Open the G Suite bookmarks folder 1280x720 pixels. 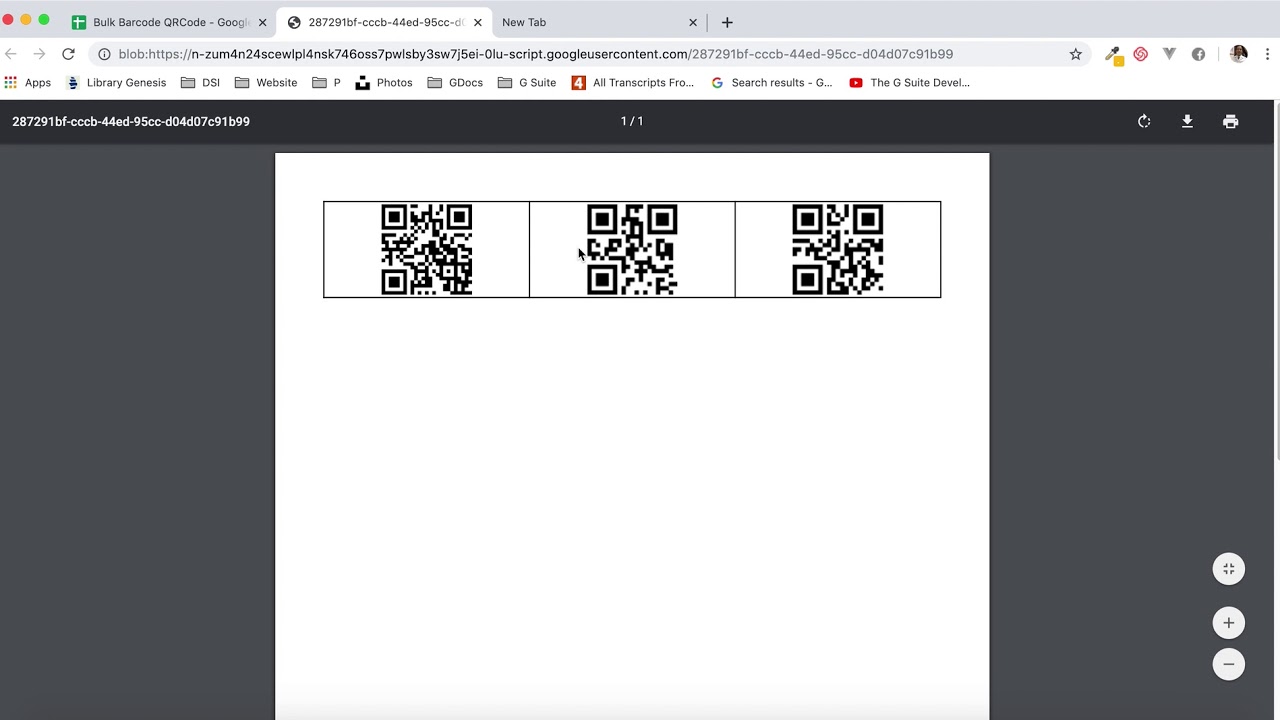point(527,83)
